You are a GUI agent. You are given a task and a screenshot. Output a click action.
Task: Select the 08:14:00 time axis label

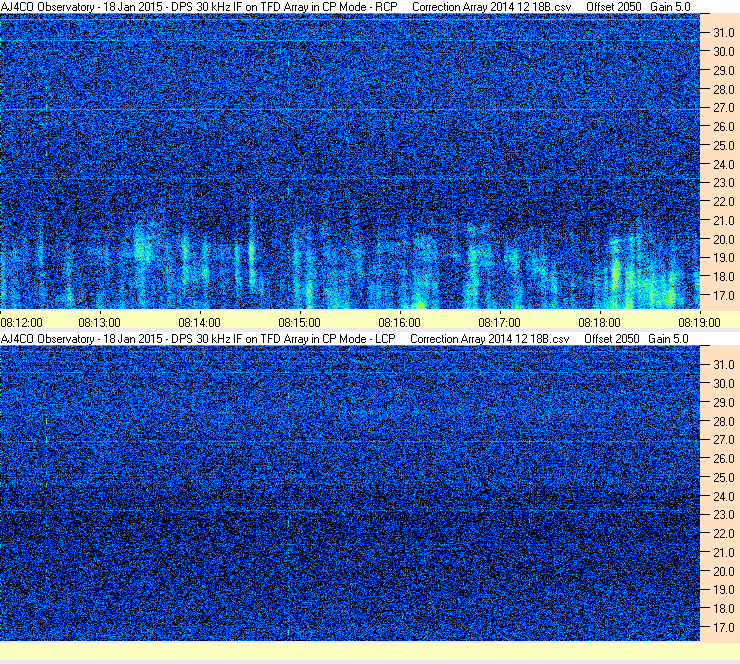(199, 323)
